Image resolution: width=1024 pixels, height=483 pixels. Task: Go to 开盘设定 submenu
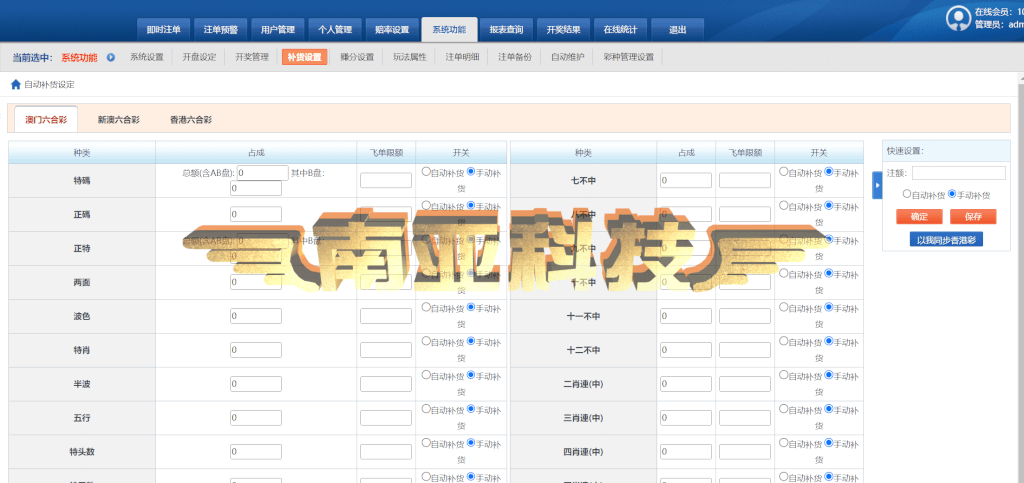199,57
